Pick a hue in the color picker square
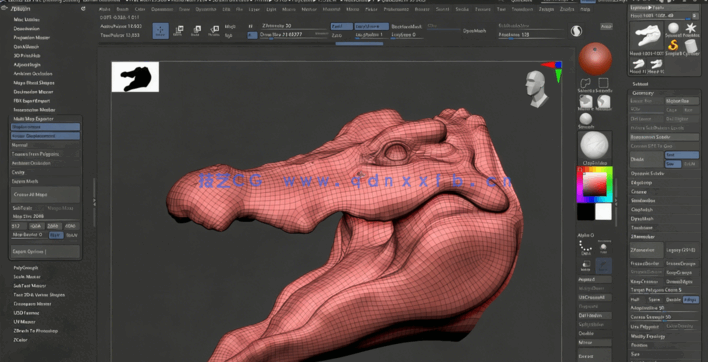Image resolution: width=708 pixels, height=362 pixels. click(595, 184)
